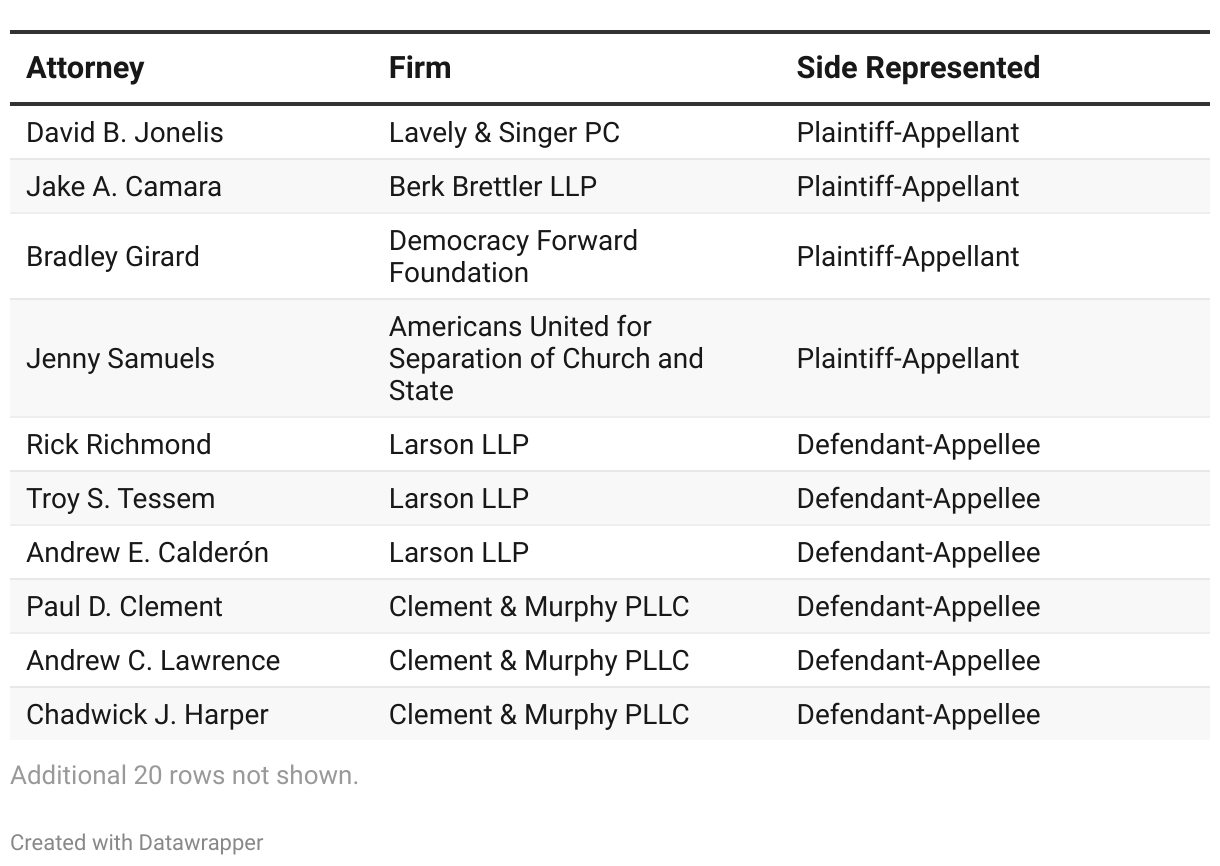Click the Democracy Forward Foundation cell

click(512, 257)
